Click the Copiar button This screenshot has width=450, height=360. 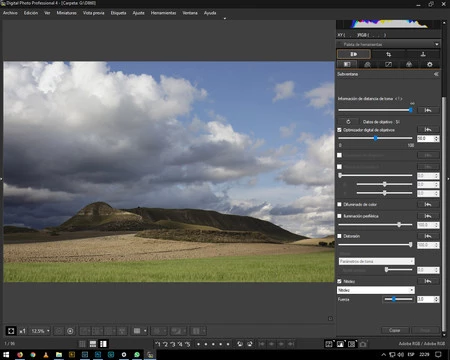395,330
